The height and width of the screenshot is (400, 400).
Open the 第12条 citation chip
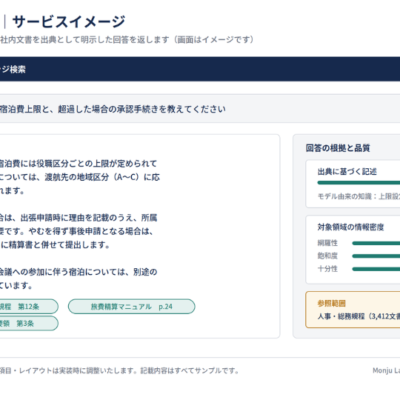(x=29, y=307)
